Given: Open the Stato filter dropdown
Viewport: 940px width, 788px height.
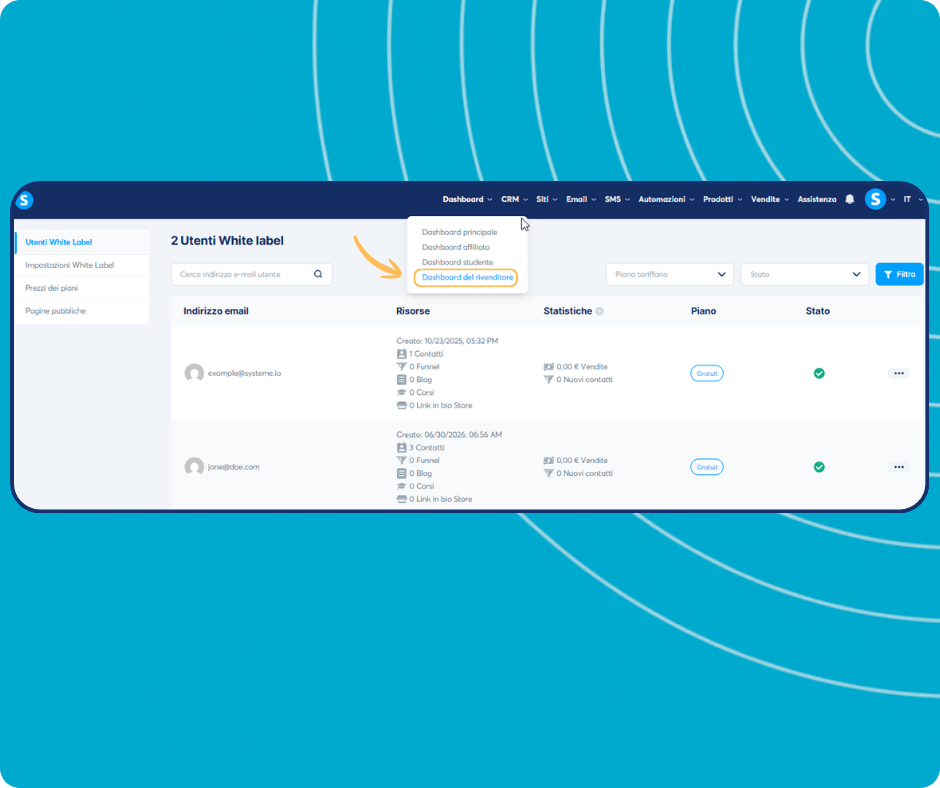Looking at the screenshot, I should (805, 274).
